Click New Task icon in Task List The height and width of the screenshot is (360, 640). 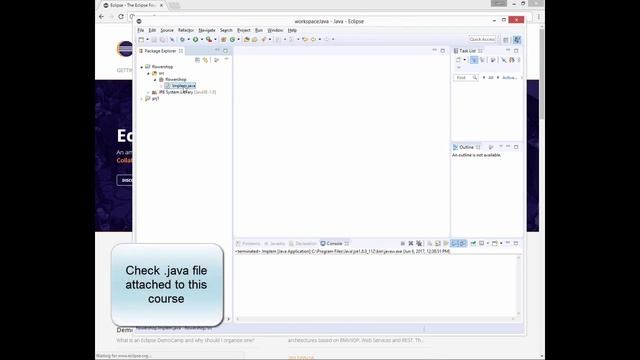459,60
